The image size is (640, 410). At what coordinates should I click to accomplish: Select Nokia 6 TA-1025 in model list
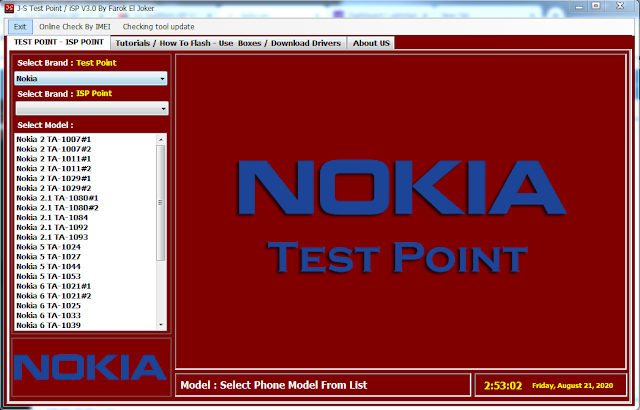86,306
